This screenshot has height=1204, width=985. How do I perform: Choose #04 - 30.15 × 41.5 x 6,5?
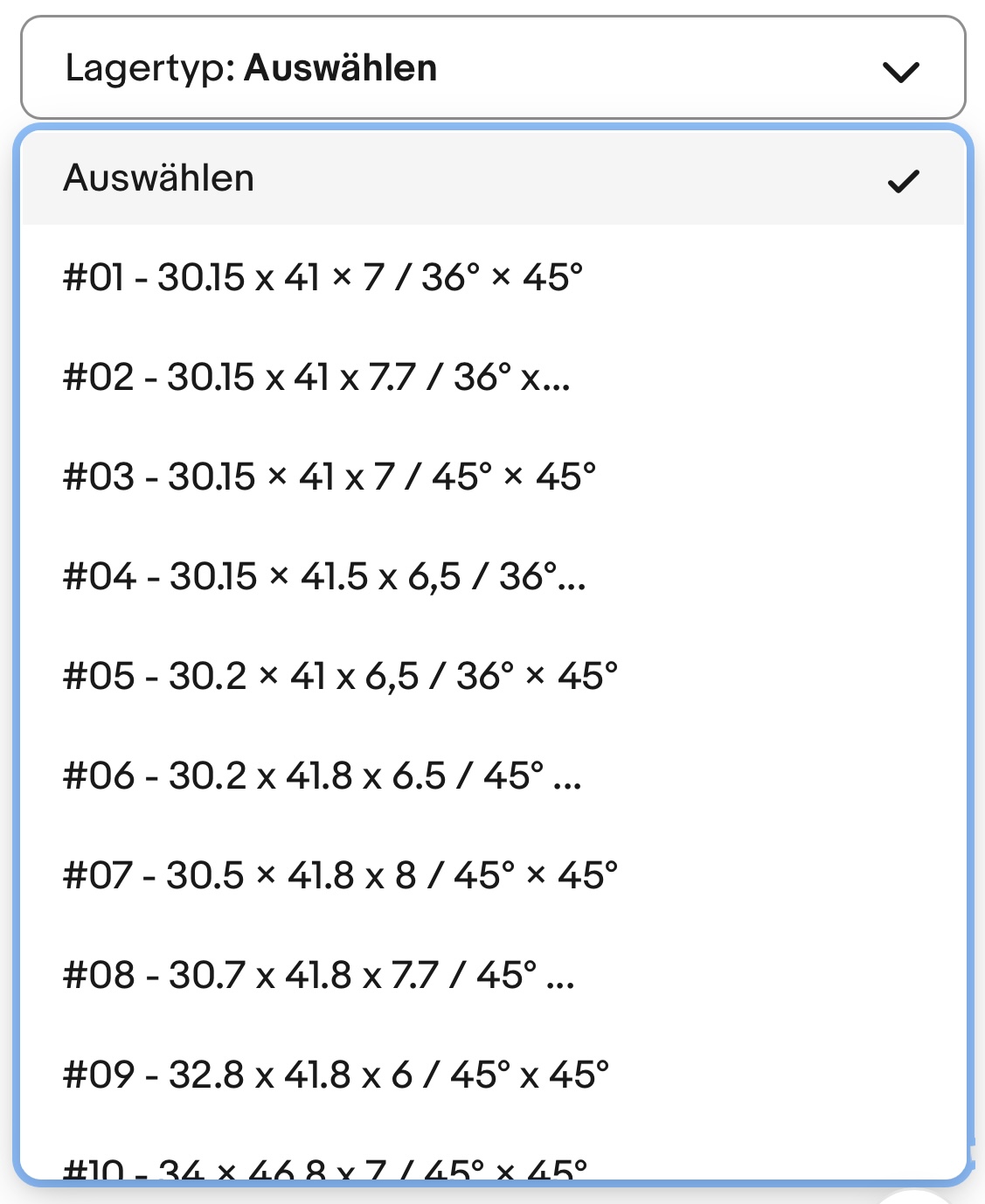coord(323,577)
